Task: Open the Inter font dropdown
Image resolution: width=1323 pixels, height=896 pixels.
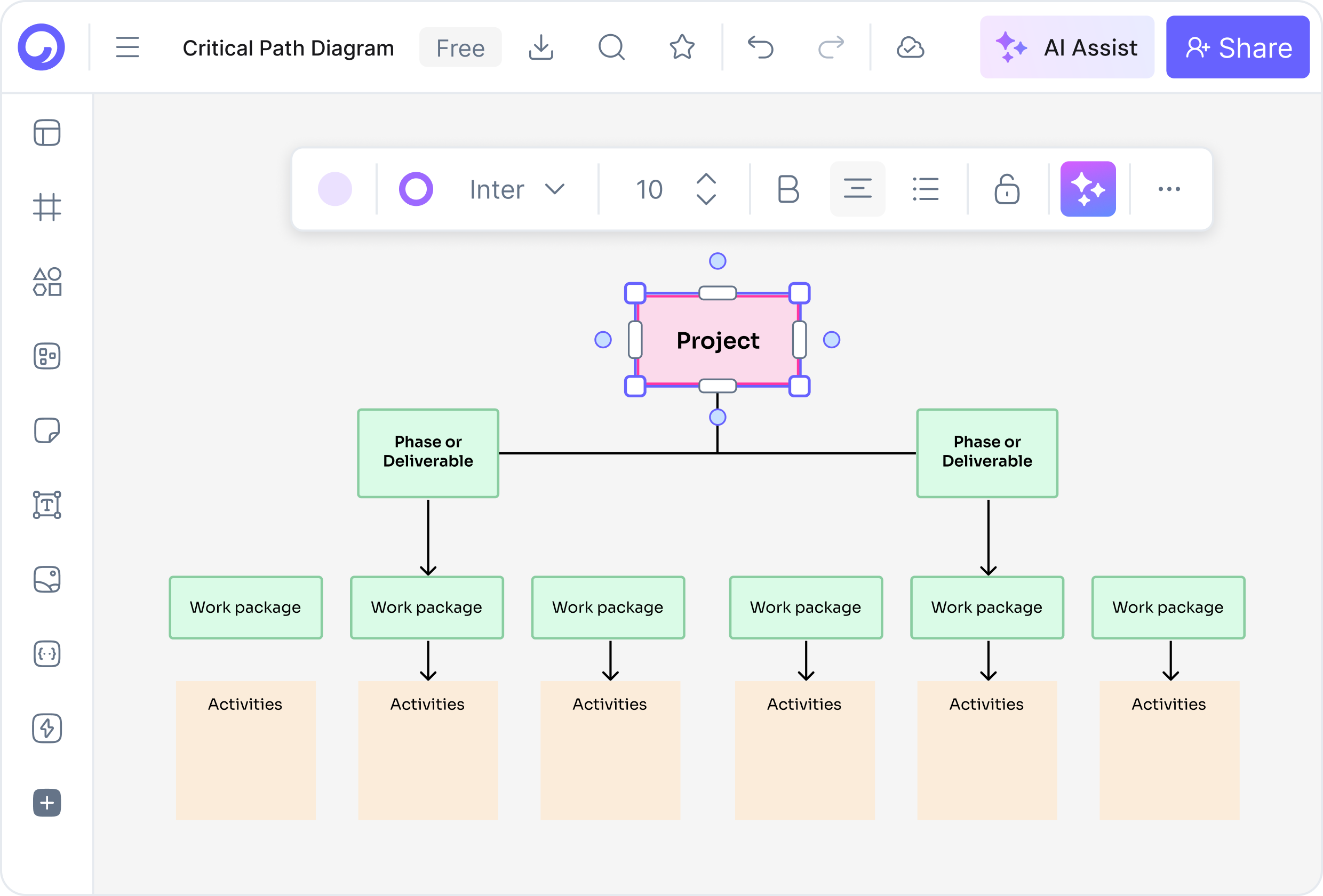Action: pos(517,189)
